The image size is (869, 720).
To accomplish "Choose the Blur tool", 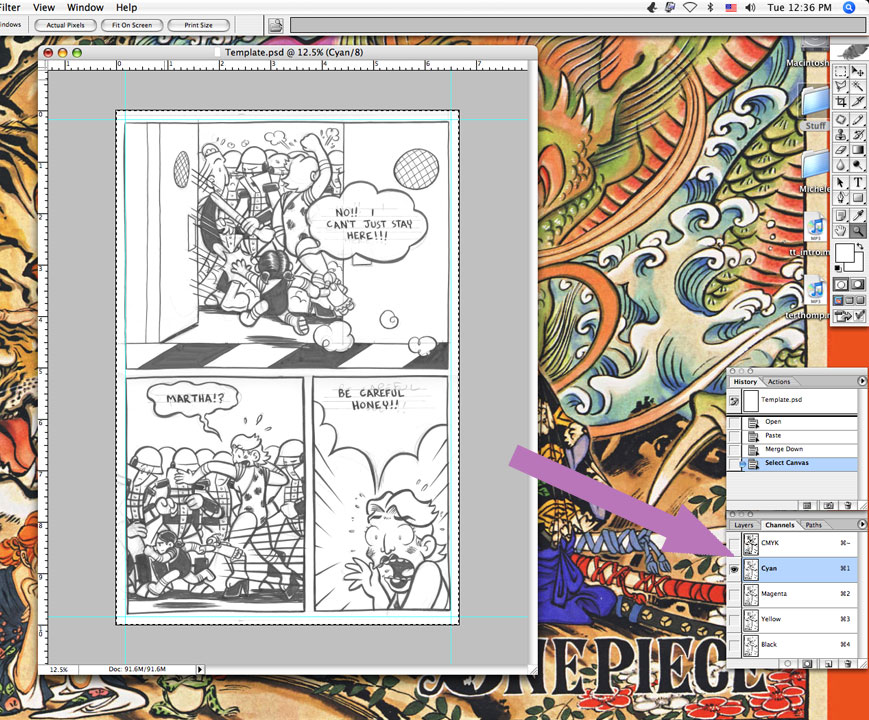I will click(x=841, y=165).
